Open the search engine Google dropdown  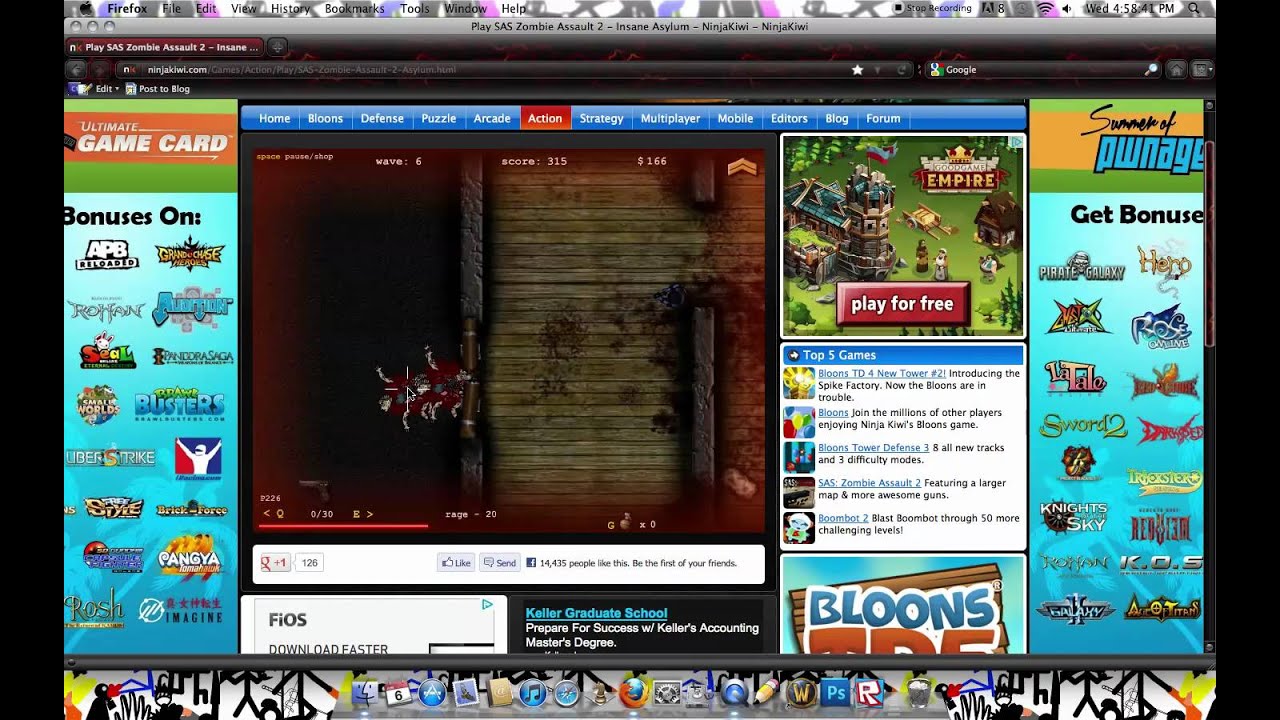[936, 69]
